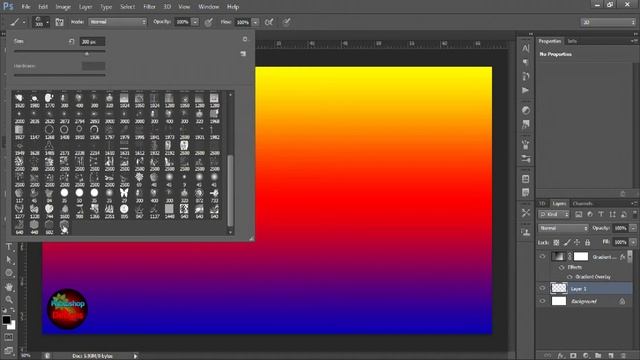This screenshot has width=640, height=360.
Task: Select the last brush in the preset list
Action: point(64,226)
